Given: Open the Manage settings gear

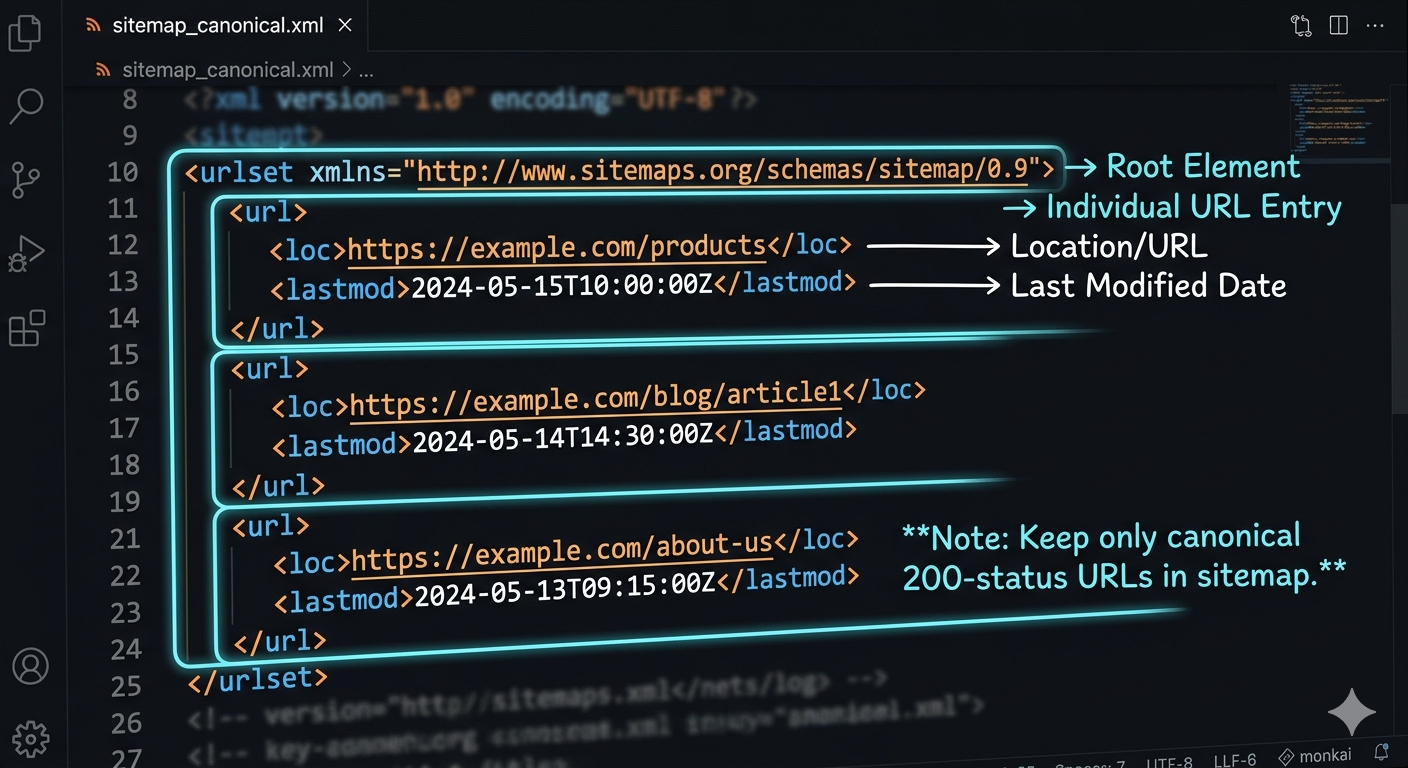Looking at the screenshot, I should [30, 738].
